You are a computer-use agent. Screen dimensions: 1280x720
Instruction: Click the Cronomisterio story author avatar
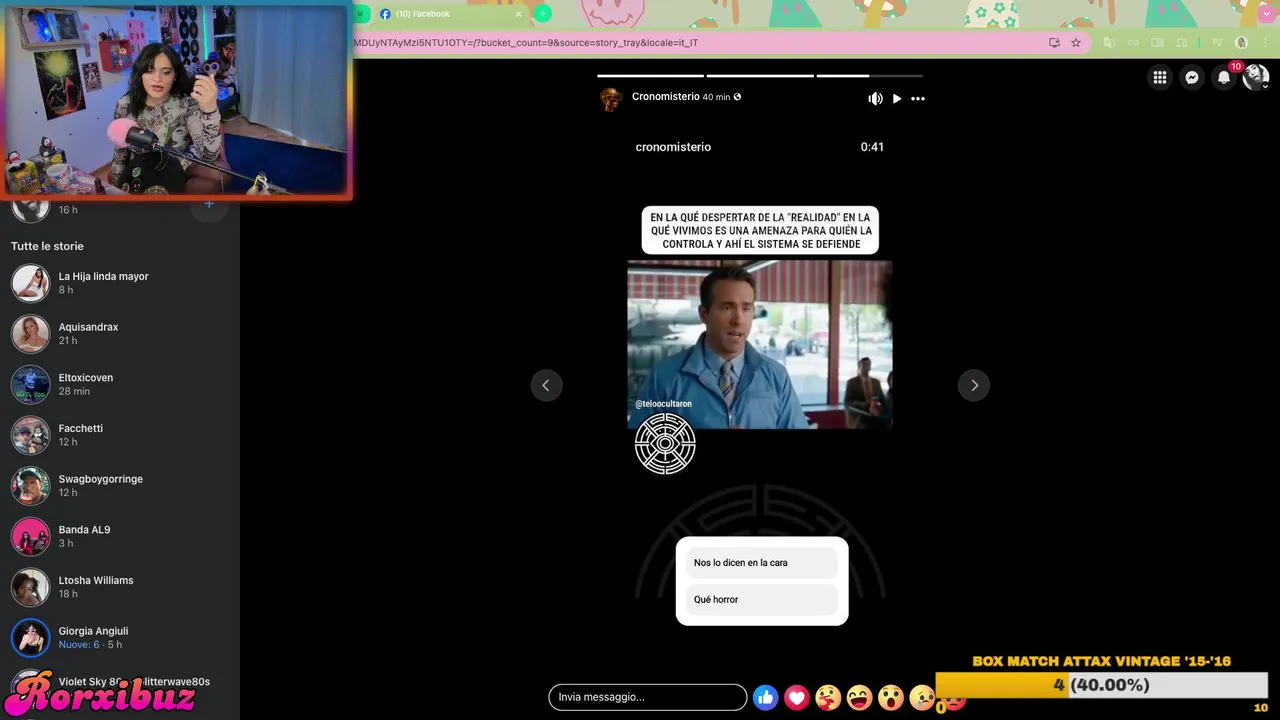coord(611,99)
